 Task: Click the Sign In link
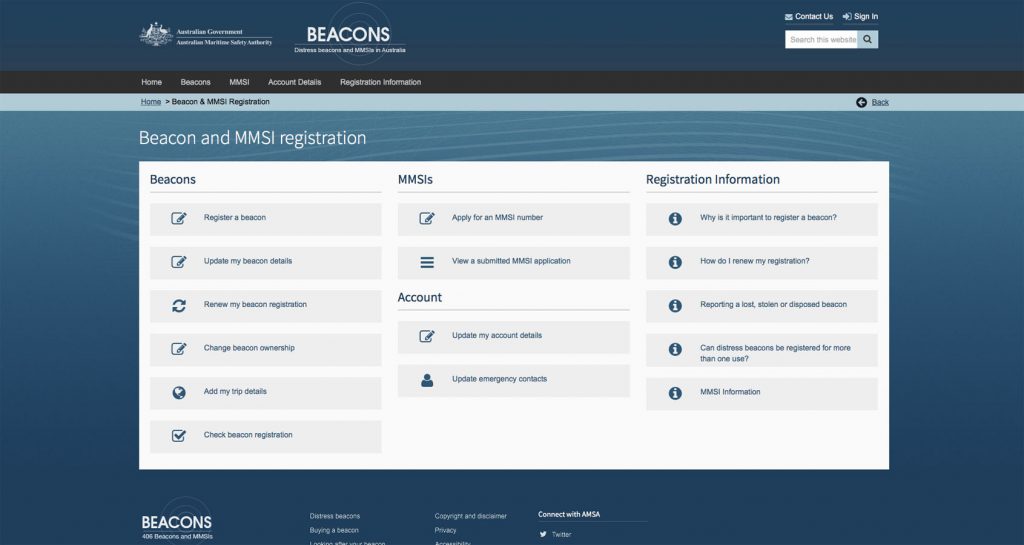pyautogui.click(x=860, y=16)
